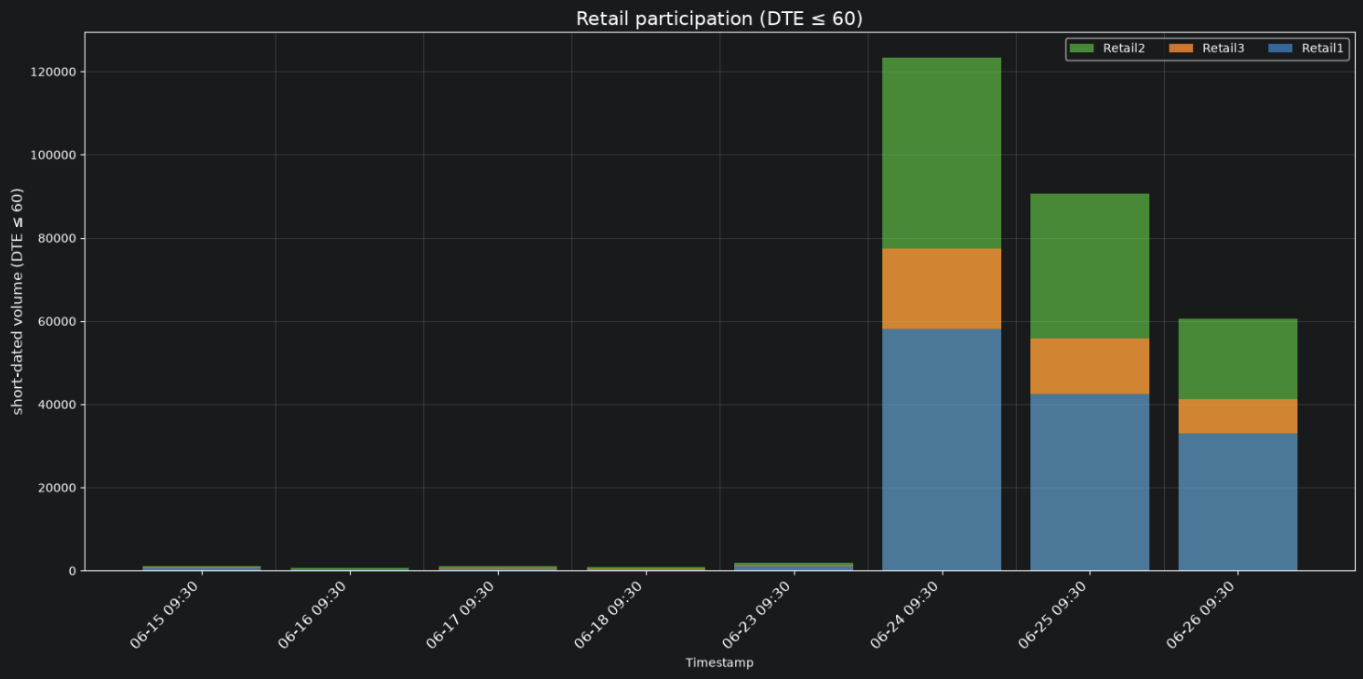Select the Retail1 legend label

coord(1322,48)
